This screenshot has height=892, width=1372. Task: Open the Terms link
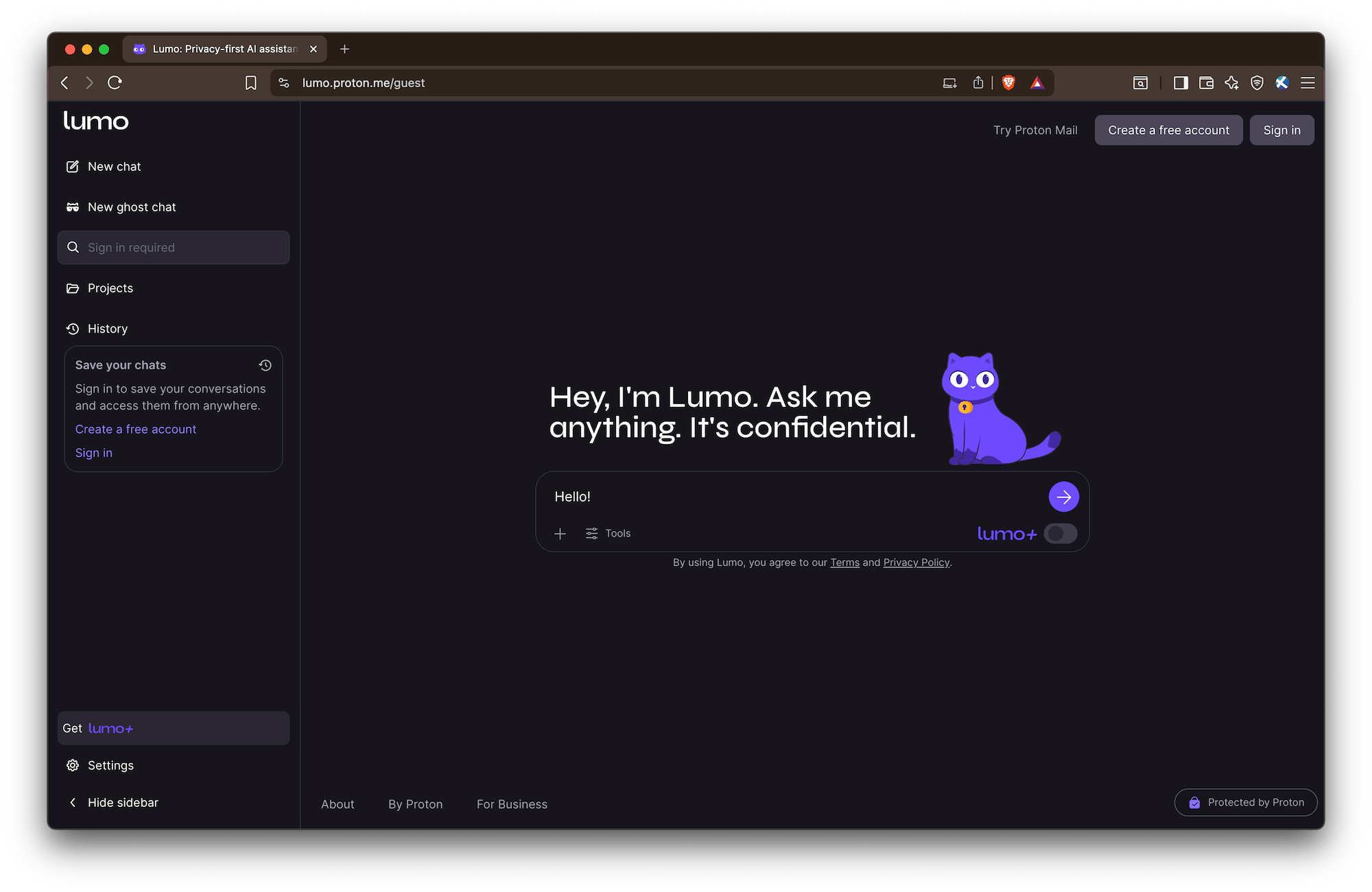pyautogui.click(x=844, y=563)
